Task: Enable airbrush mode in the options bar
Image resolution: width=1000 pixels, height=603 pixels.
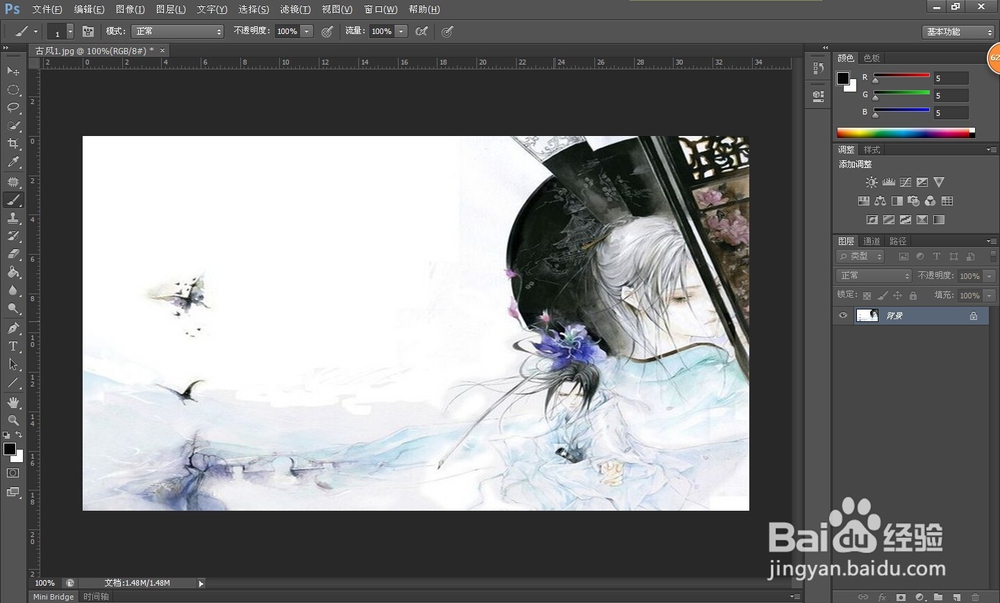Action: [x=421, y=31]
